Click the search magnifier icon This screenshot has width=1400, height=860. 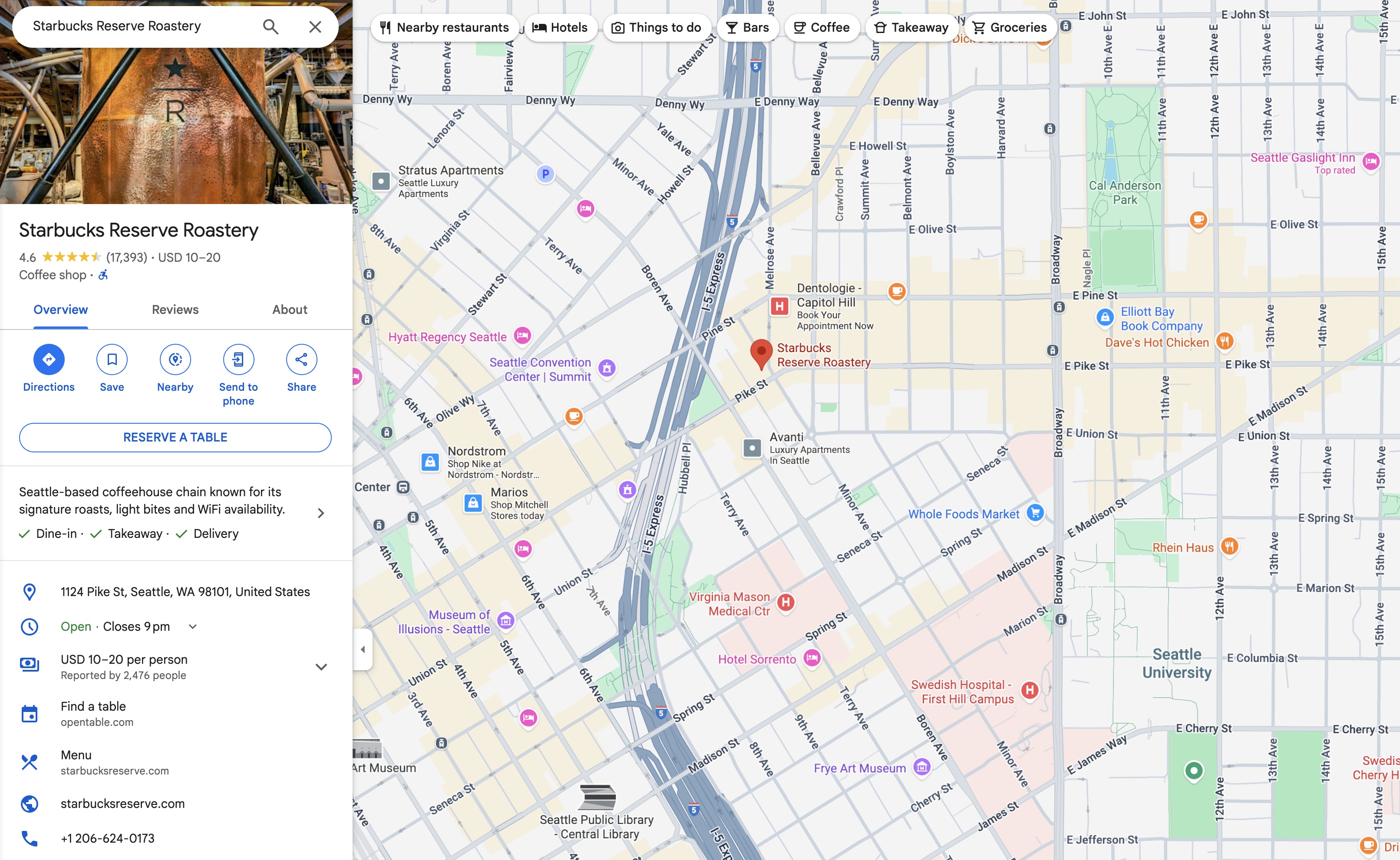click(x=271, y=27)
